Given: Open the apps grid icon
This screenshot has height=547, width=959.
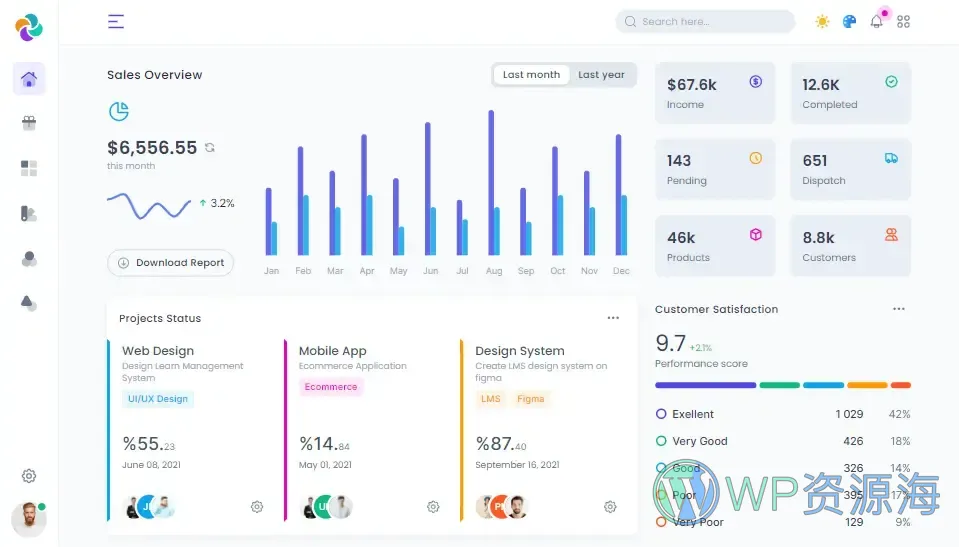Looking at the screenshot, I should [x=904, y=21].
